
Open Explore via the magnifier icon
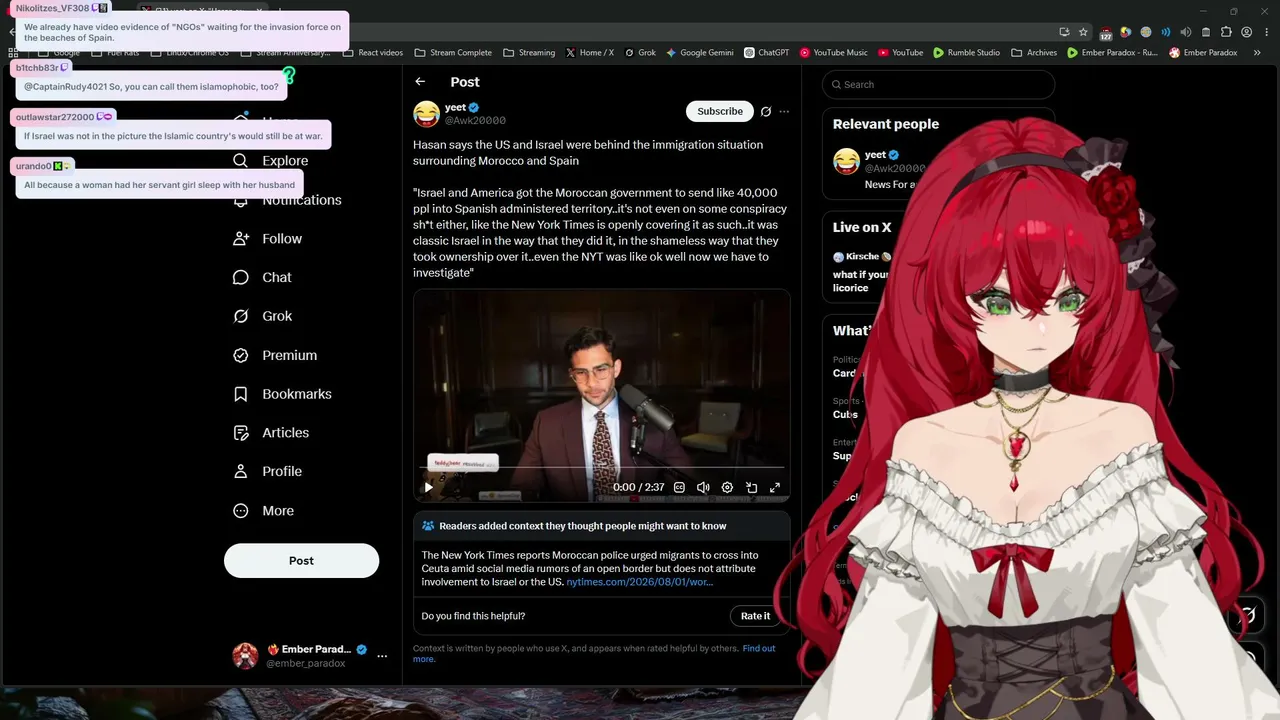[240, 161]
